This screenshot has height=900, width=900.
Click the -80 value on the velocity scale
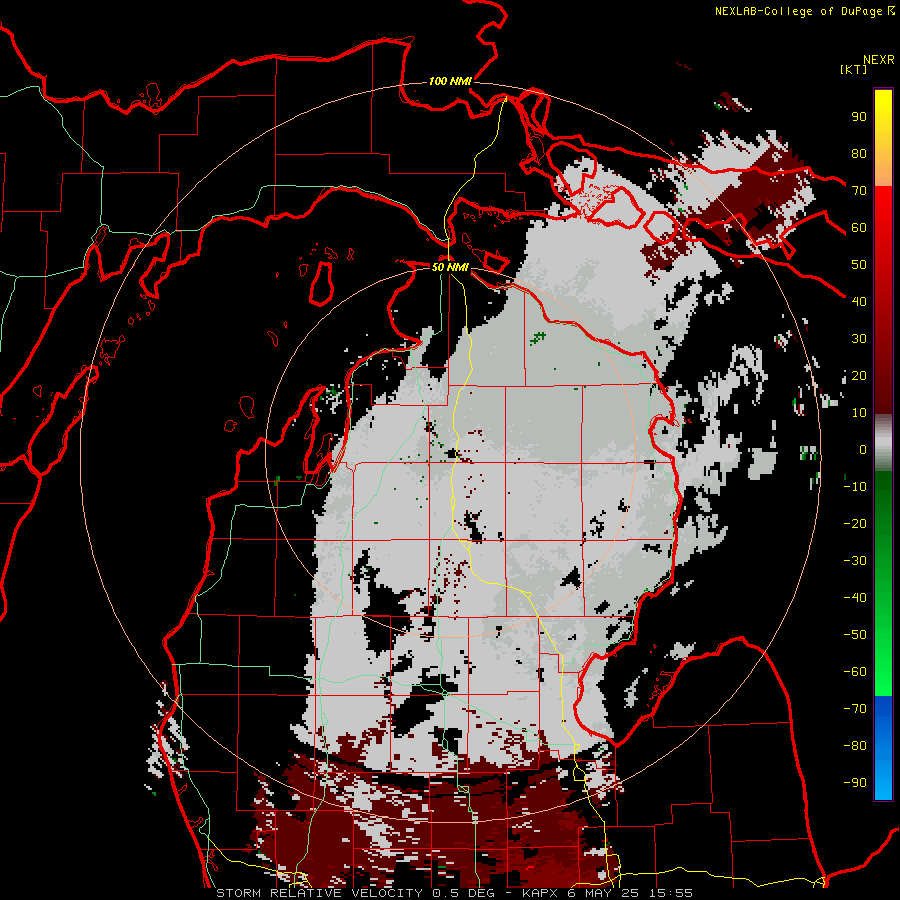pyautogui.click(x=855, y=746)
